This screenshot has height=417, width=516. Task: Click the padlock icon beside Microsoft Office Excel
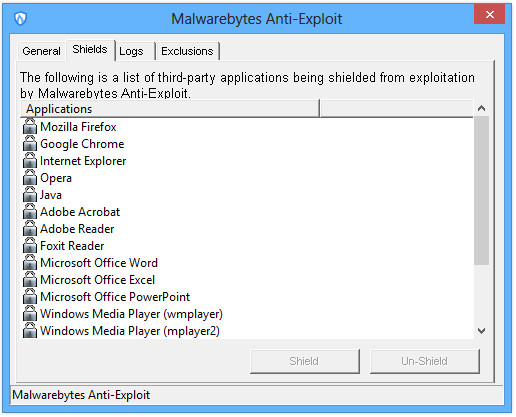(30, 280)
